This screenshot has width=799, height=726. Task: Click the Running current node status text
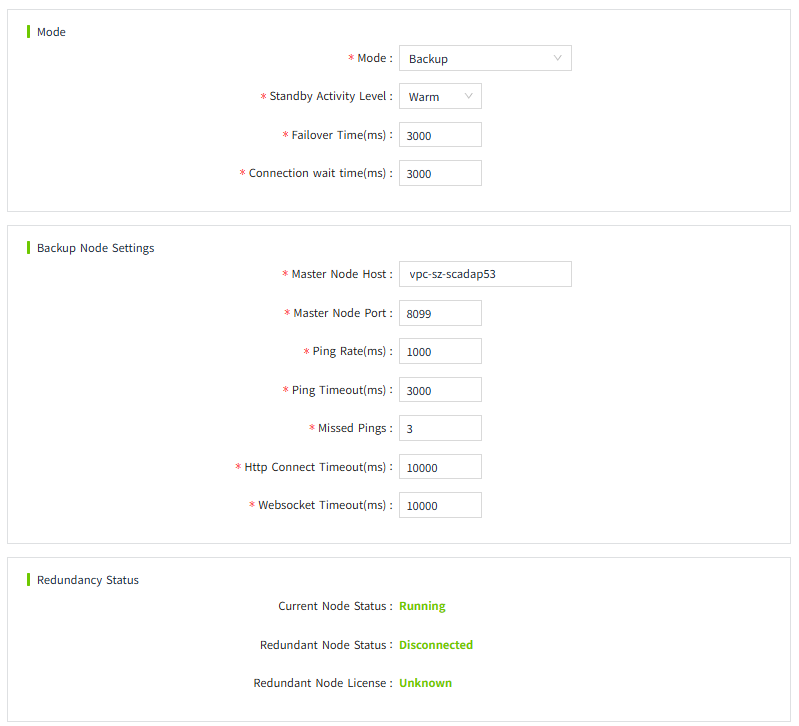[x=422, y=606]
